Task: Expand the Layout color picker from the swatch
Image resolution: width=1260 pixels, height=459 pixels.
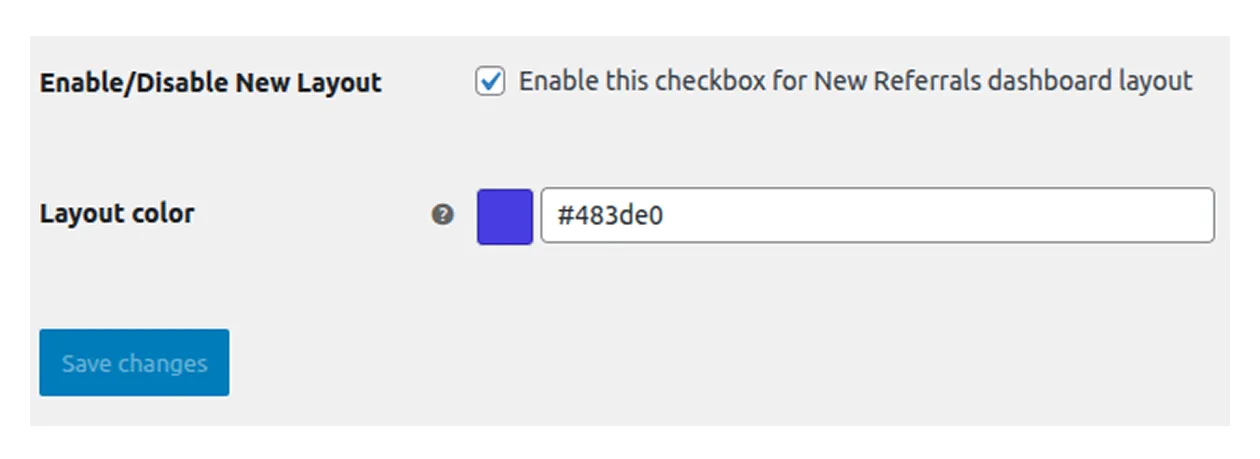Action: [505, 216]
